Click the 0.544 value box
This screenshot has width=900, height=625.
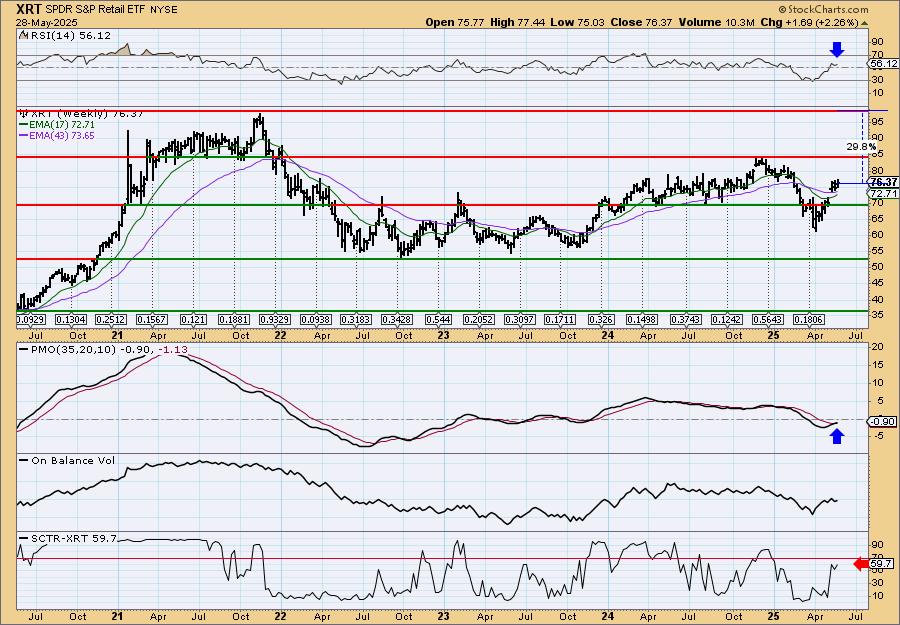pos(438,319)
